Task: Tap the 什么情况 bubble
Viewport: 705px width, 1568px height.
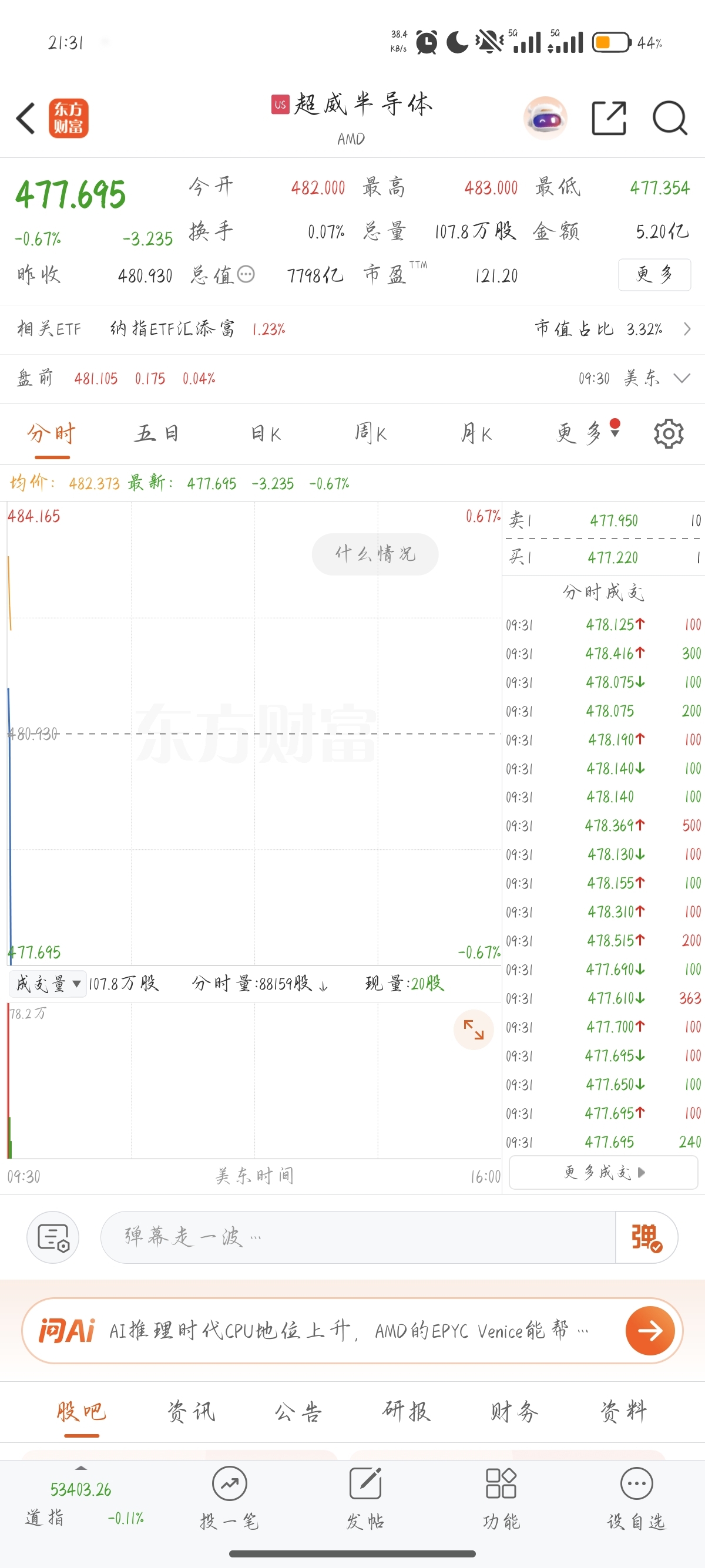Action: (x=375, y=554)
